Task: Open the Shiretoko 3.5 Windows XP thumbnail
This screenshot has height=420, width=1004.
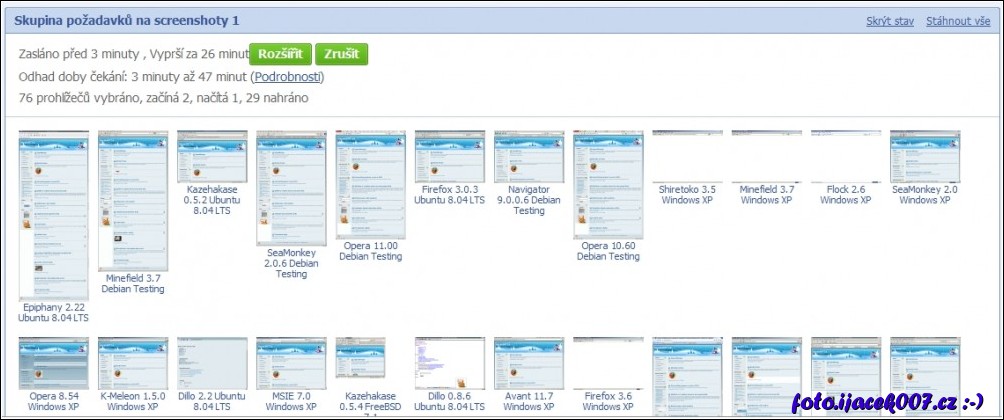Action: [687, 156]
